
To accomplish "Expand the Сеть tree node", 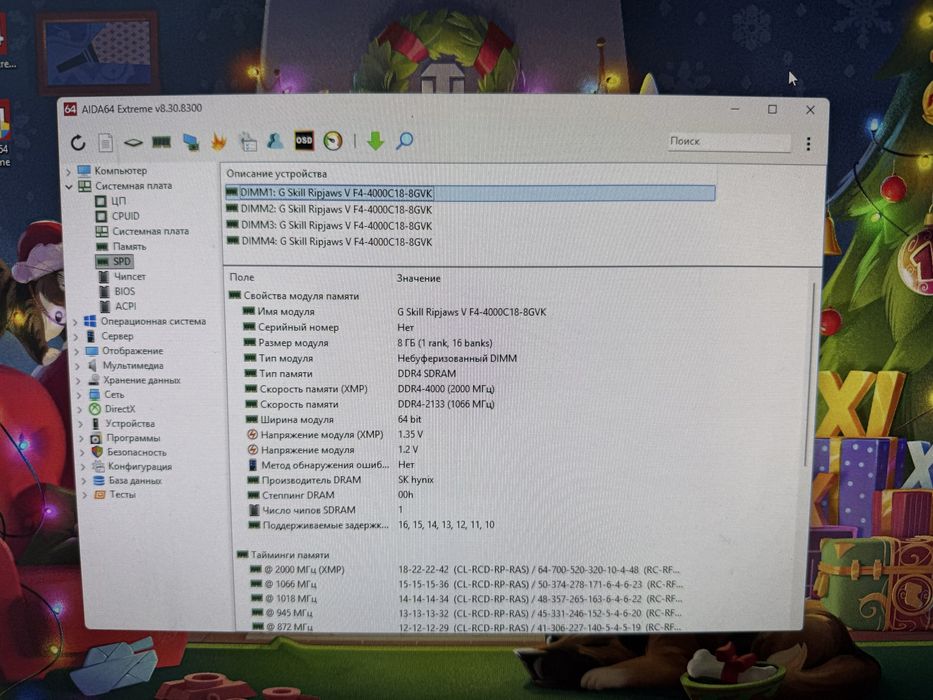I will [x=80, y=395].
